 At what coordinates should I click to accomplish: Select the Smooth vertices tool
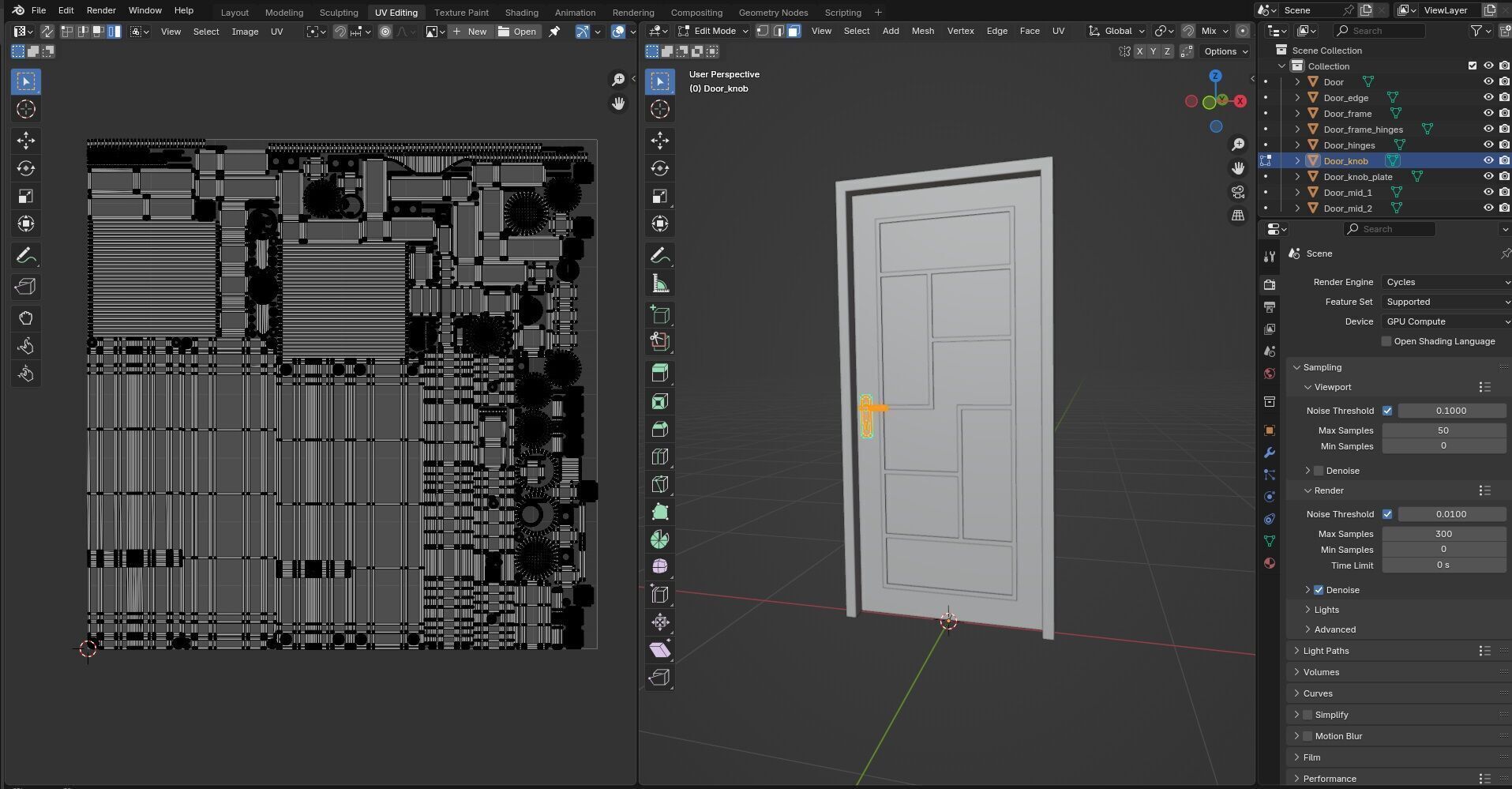(x=660, y=566)
